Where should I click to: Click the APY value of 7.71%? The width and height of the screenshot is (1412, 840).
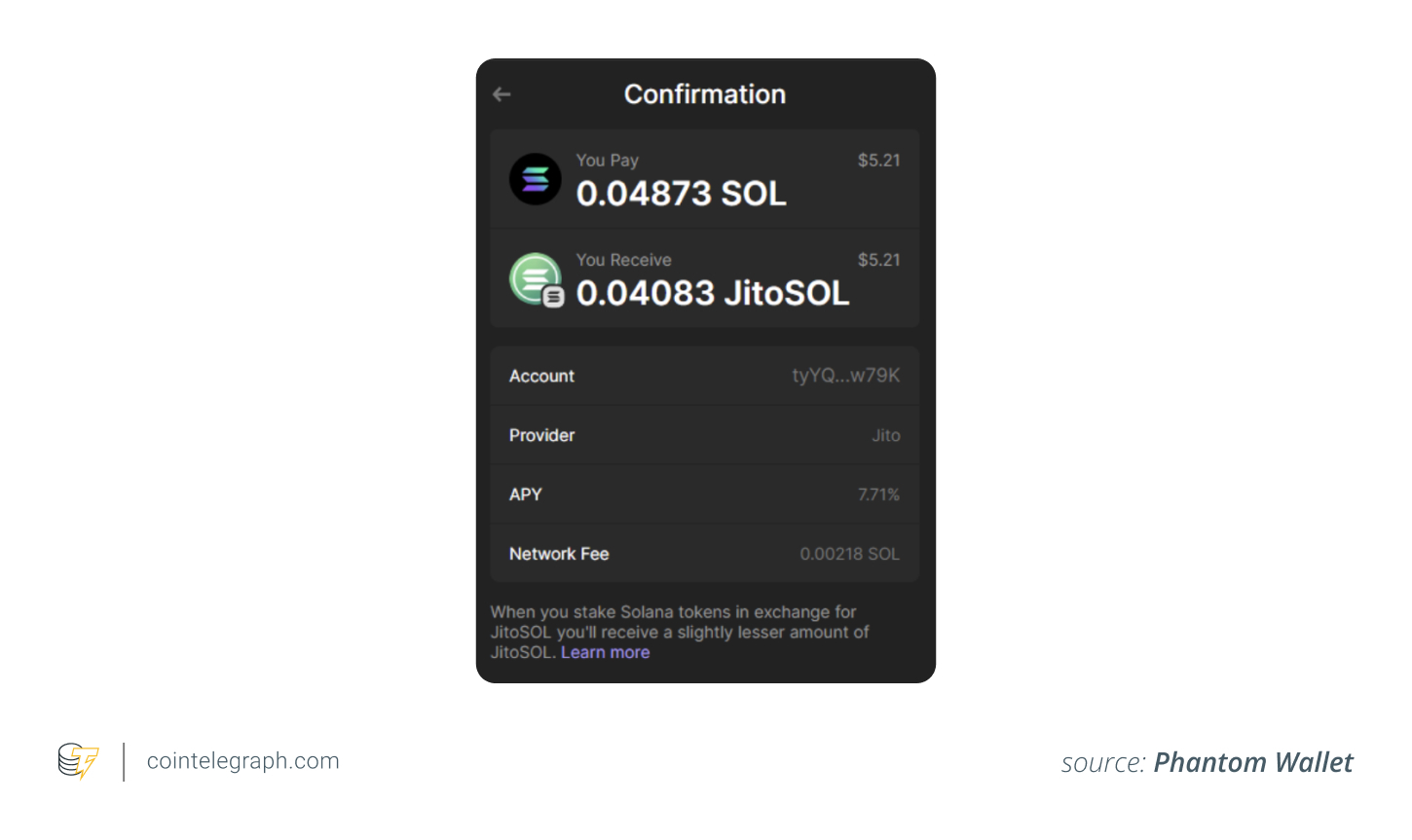click(879, 494)
